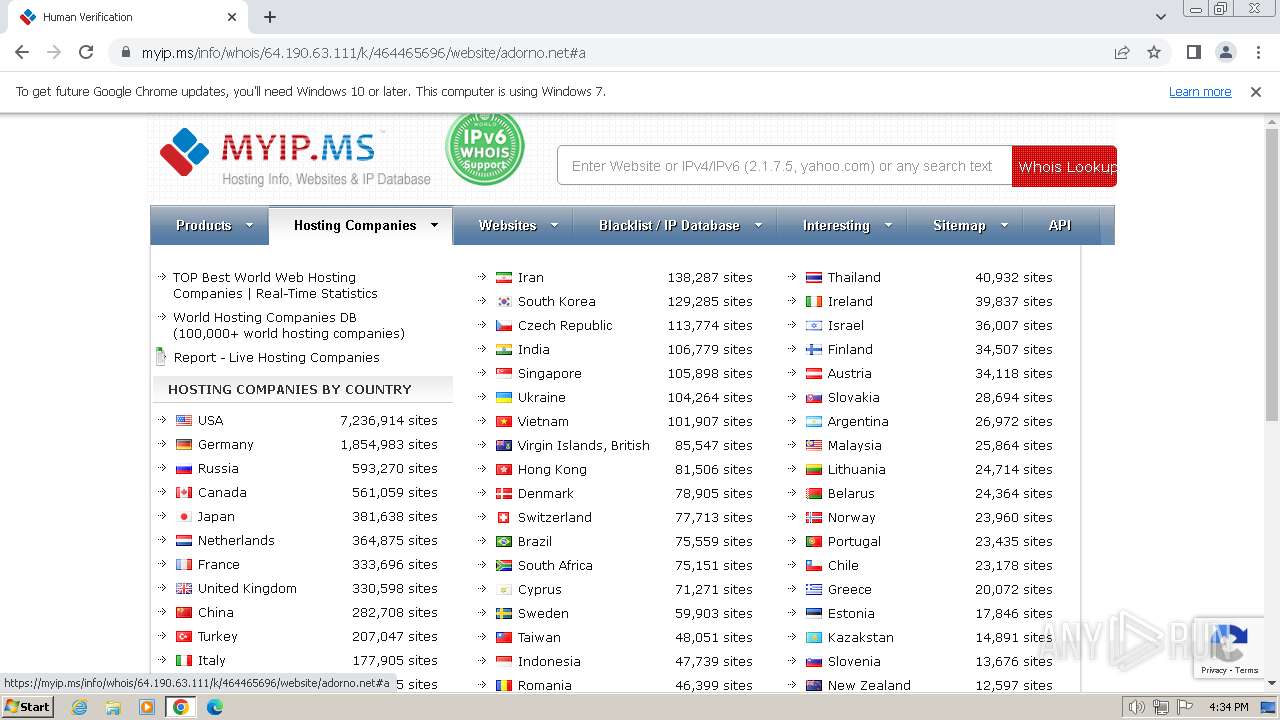Click the Windows Start button
The height and width of the screenshot is (720, 1280).
(28, 707)
